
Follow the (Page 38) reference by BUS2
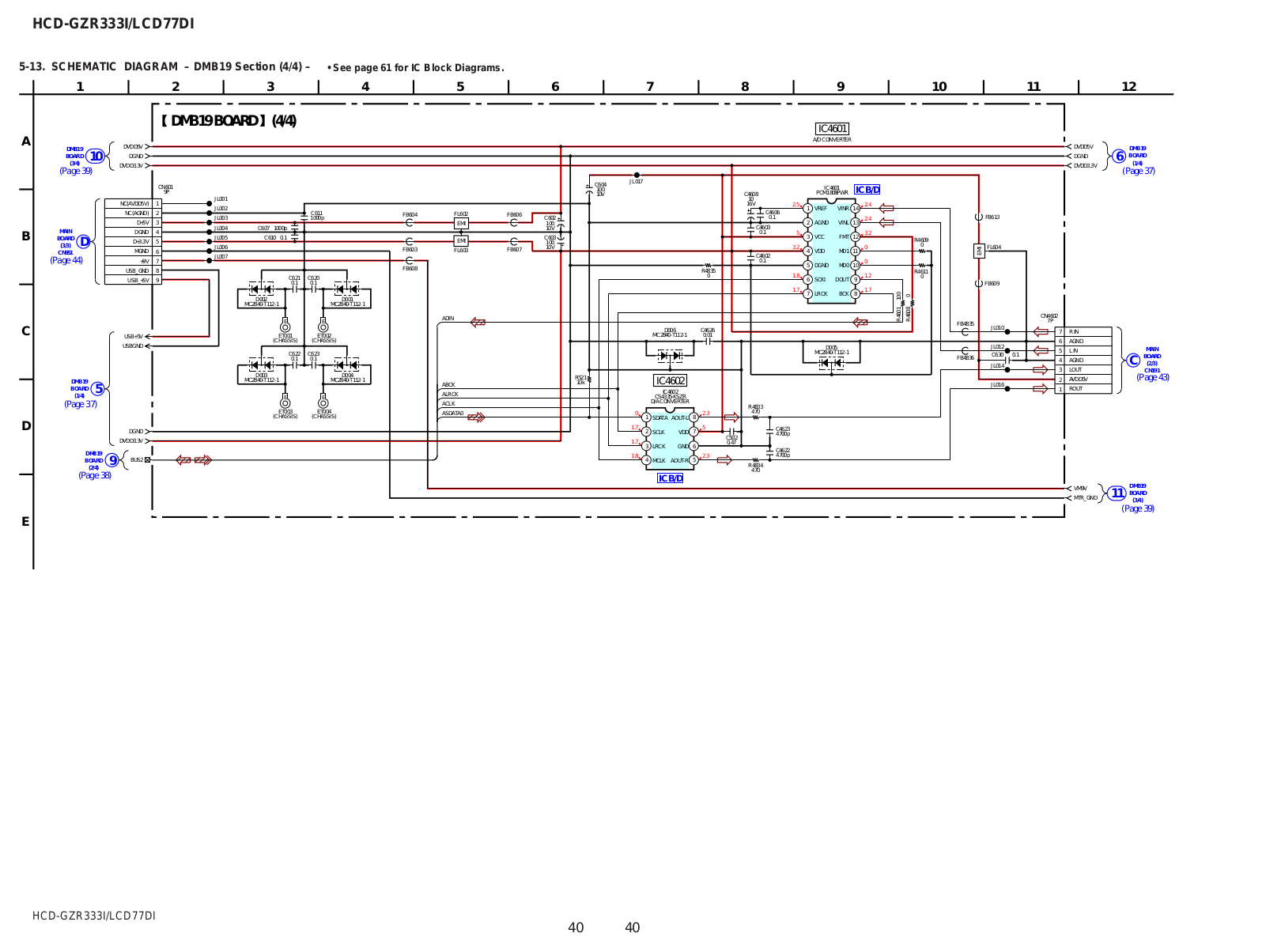(95, 475)
